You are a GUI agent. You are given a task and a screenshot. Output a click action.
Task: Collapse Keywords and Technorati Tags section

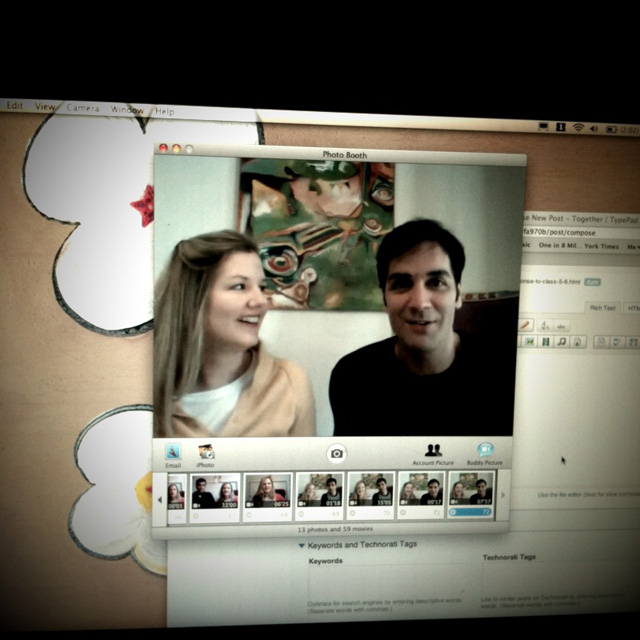[x=302, y=545]
